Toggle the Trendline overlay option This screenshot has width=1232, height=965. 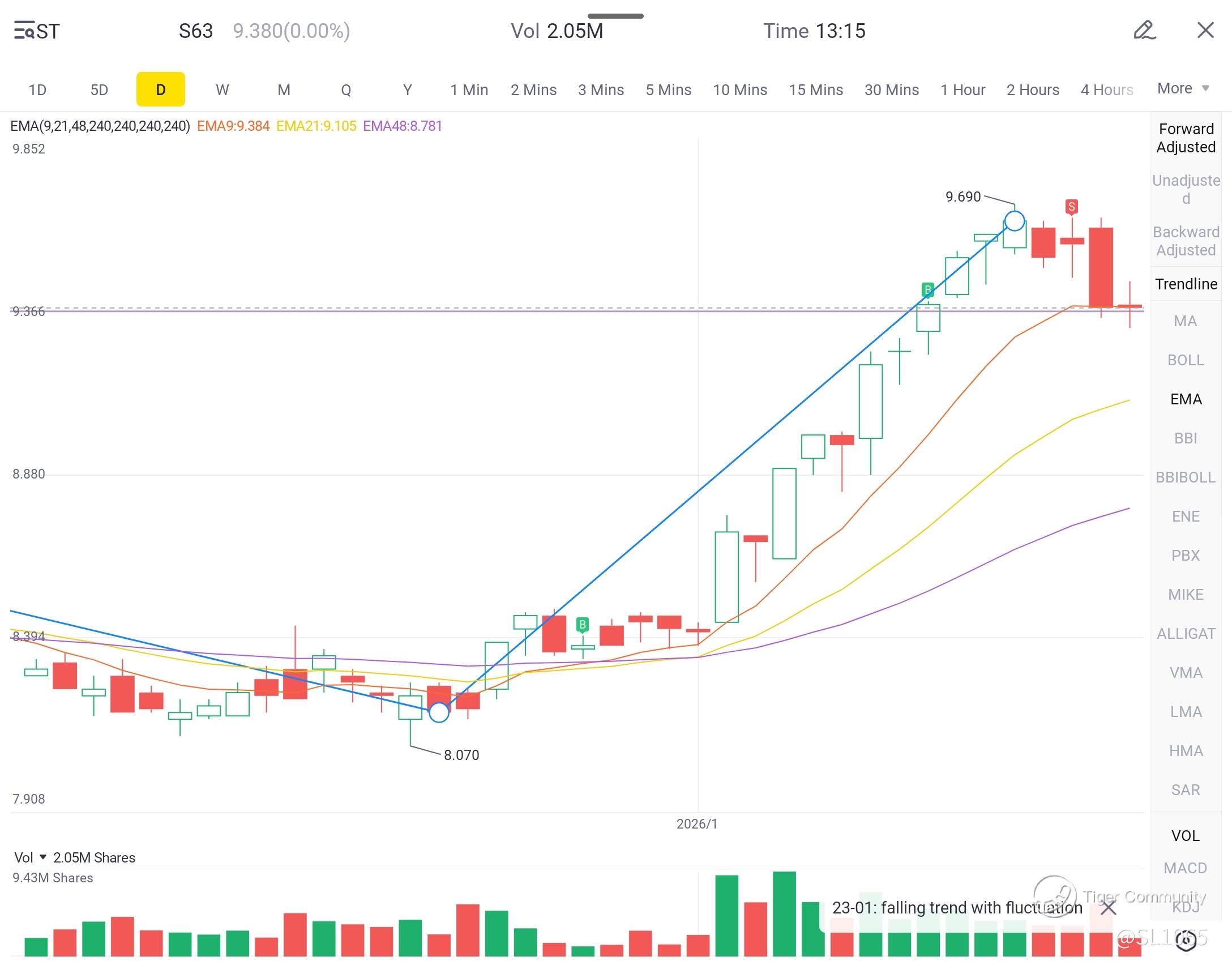pos(1186,284)
